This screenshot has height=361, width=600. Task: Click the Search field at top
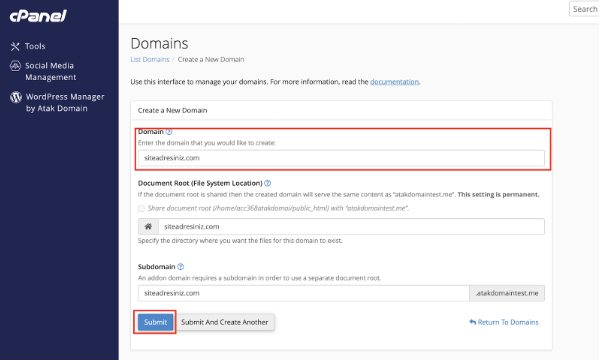[584, 9]
